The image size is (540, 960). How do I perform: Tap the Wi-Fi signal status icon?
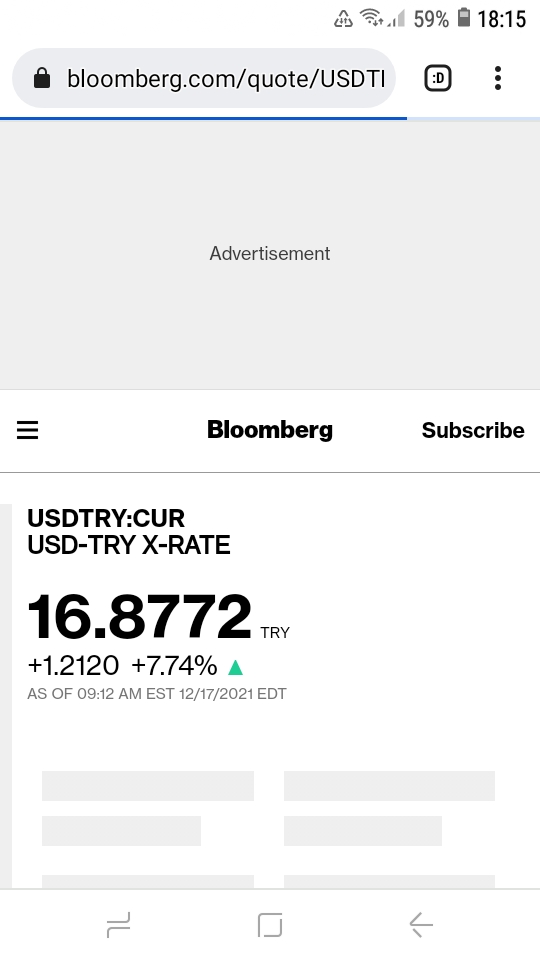(x=372, y=18)
